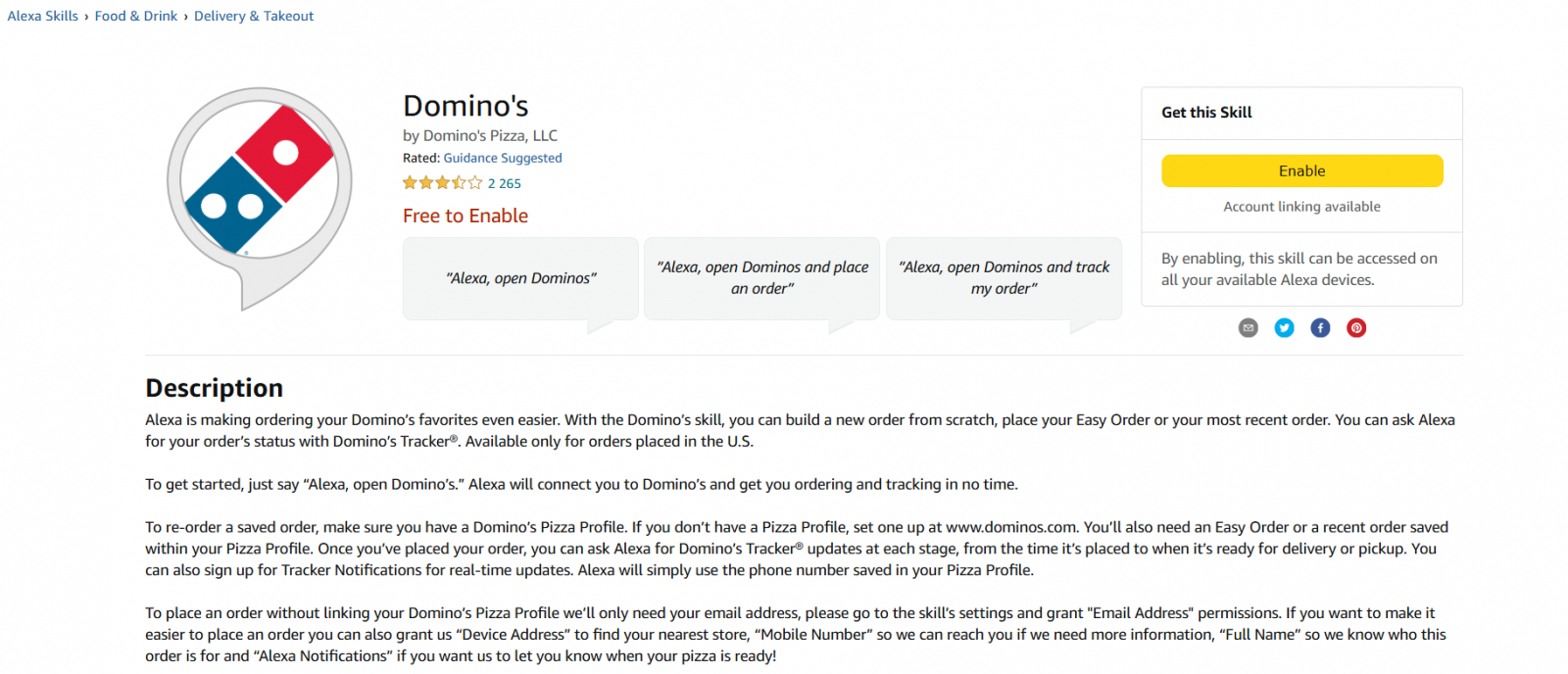
Task: Open Delivery & Takeout breadcrumb link
Action: pyautogui.click(x=254, y=17)
